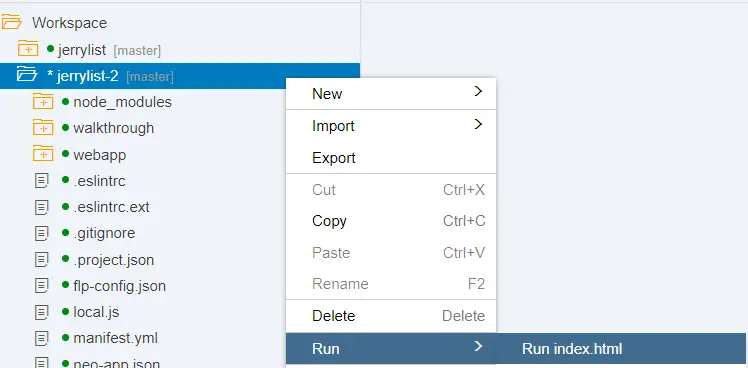Click green status dot beside manifest.yml
This screenshot has height=368, width=748.
coord(66,337)
